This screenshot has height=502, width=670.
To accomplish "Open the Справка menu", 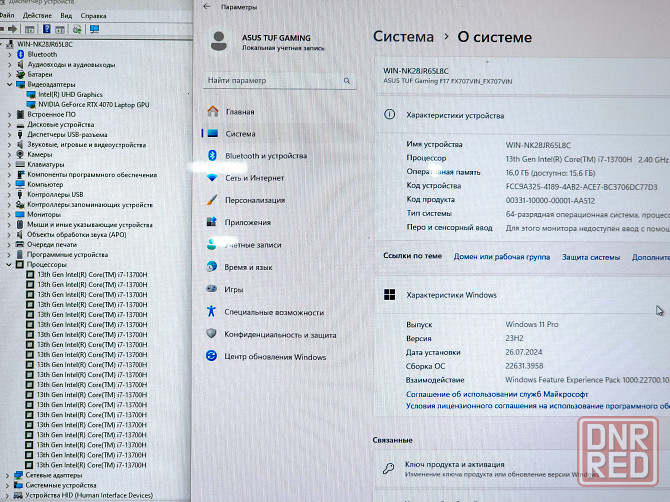I will (93, 16).
